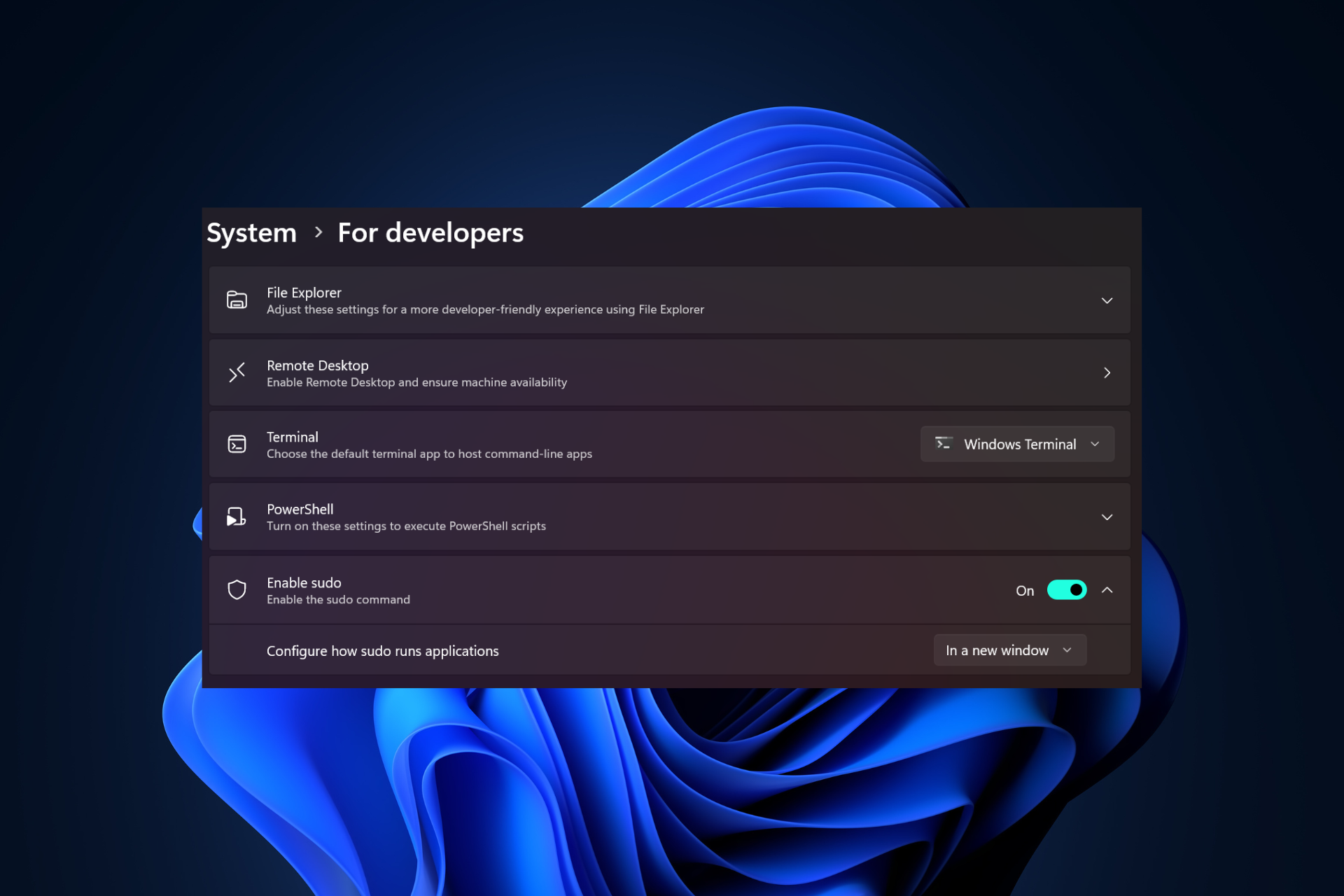
Task: Click the sudo On toggle indicator
Action: [1063, 589]
